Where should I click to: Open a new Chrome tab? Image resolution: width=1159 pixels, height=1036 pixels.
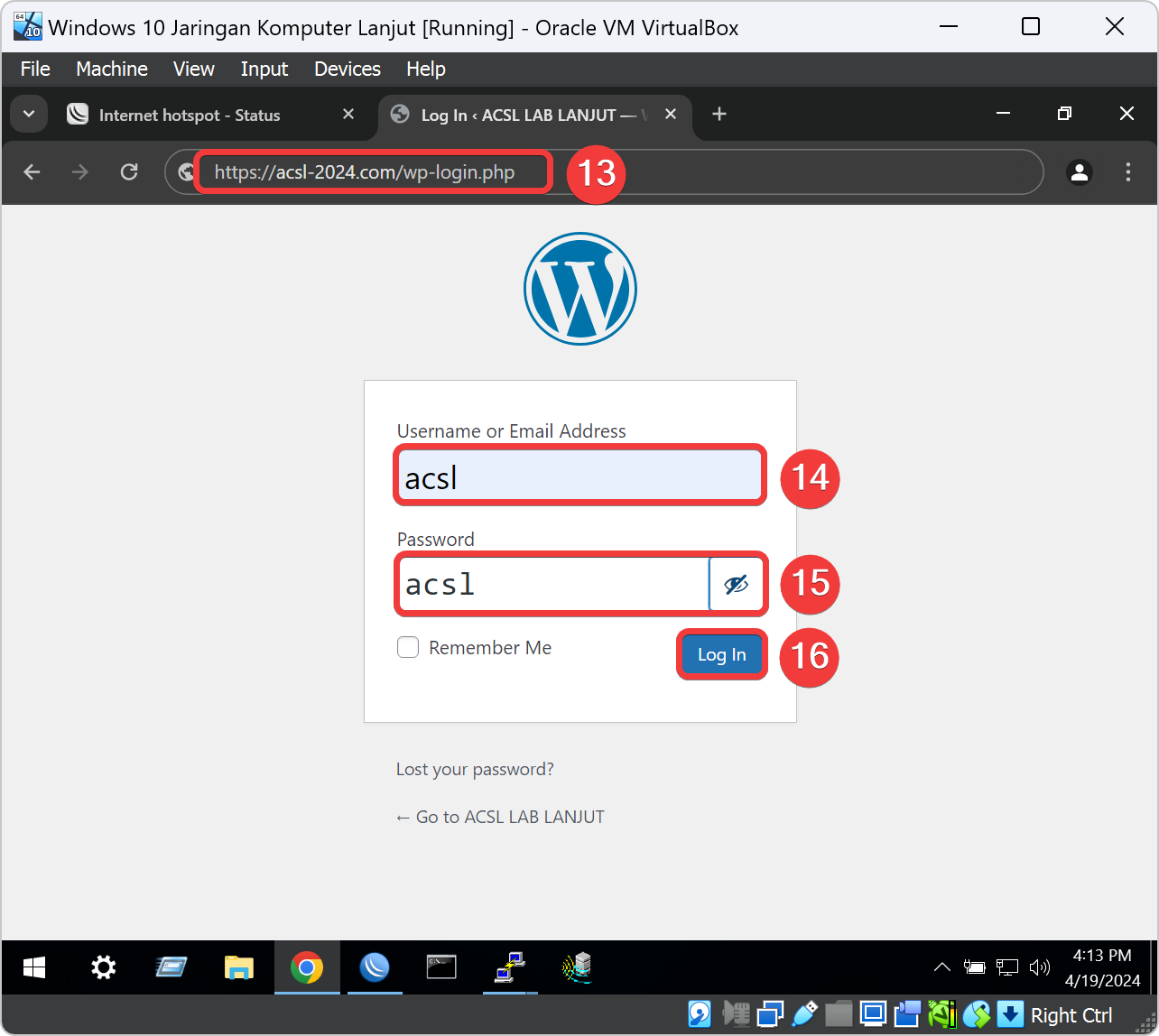pyautogui.click(x=719, y=115)
